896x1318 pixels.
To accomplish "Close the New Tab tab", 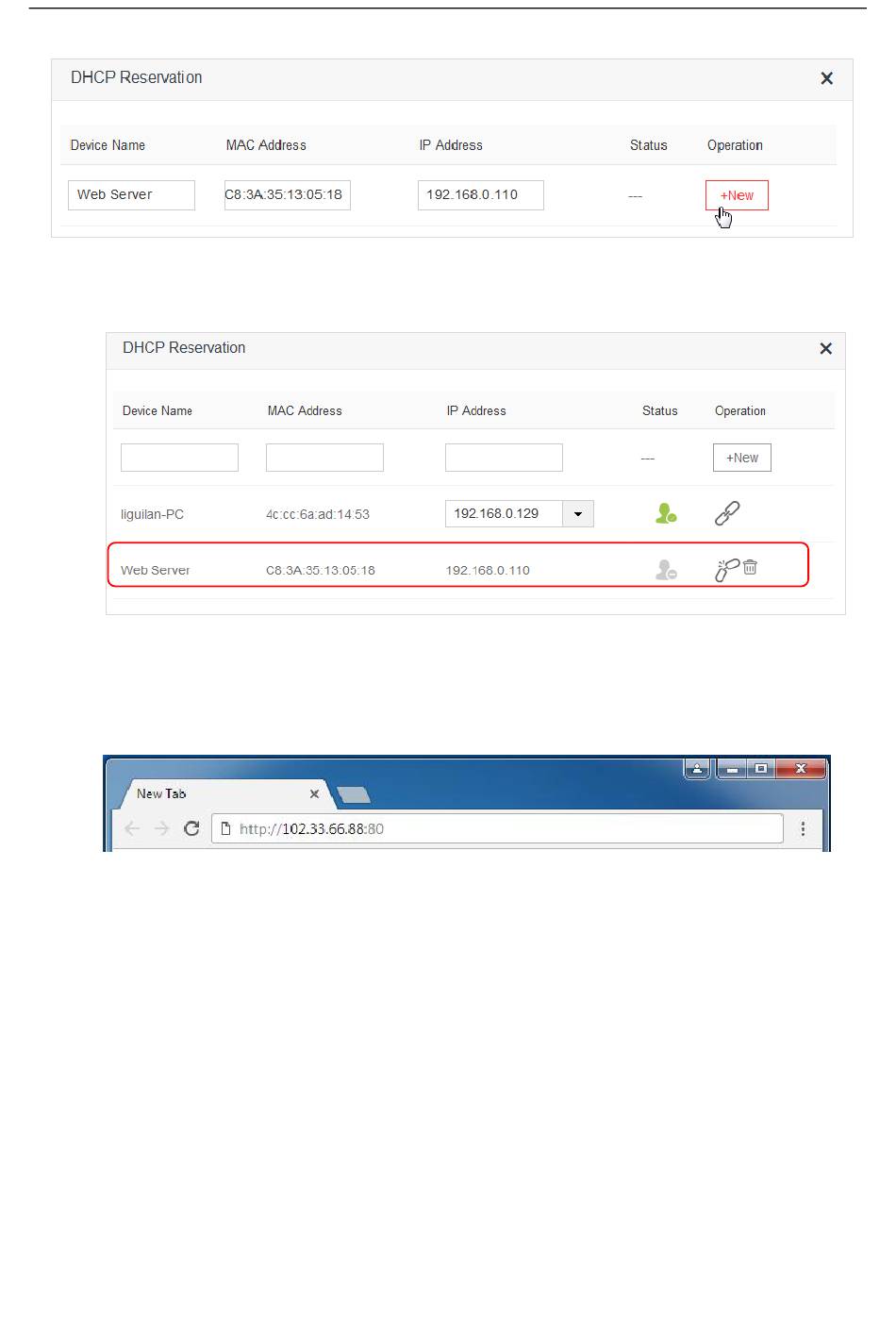I will [x=314, y=793].
